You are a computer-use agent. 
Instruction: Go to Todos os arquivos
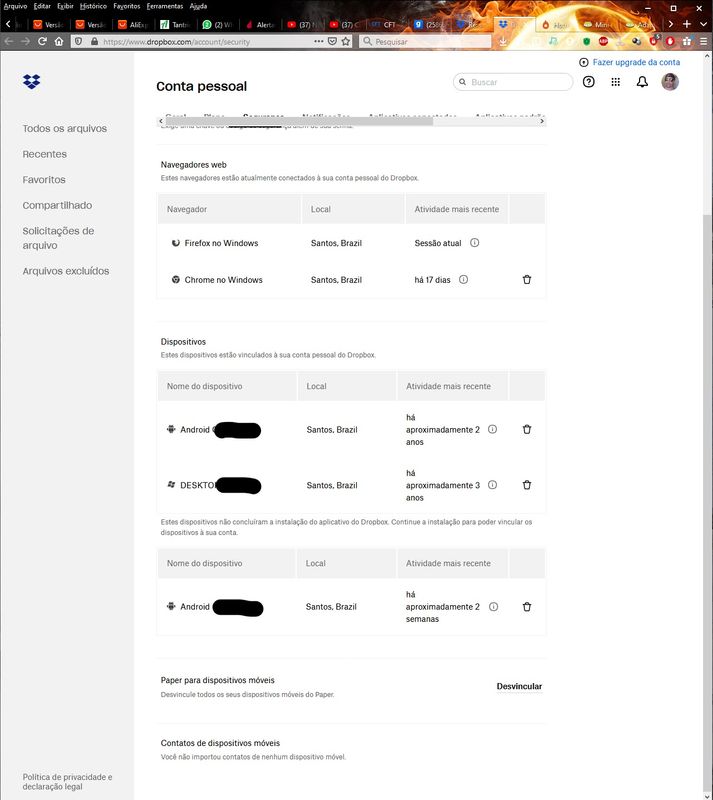tap(64, 129)
